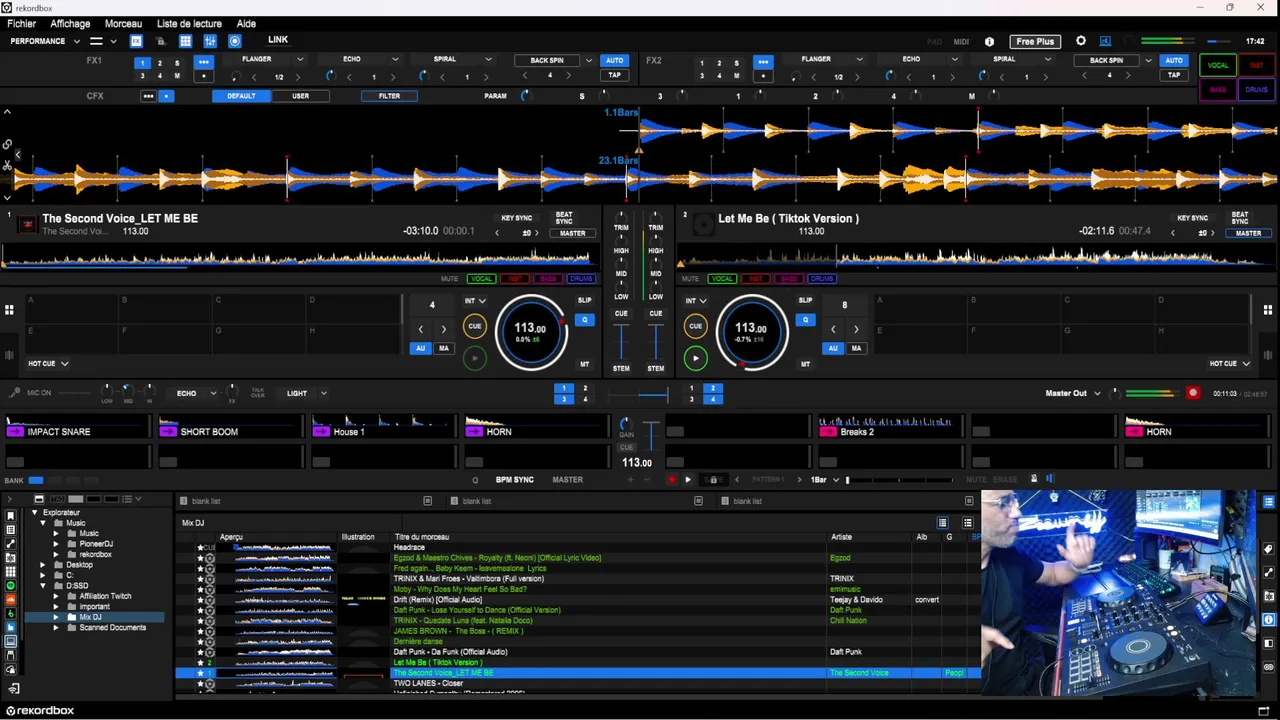This screenshot has width=1280, height=720.
Task: Click the sampler sequencer play icon
Action: pyautogui.click(x=687, y=480)
